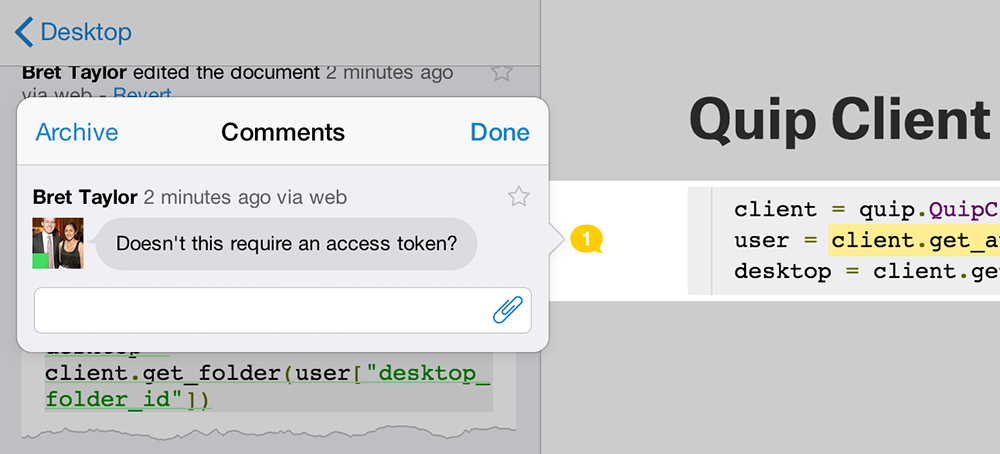This screenshot has width=1000, height=454.
Task: Click Bret Taylor's name in the comment
Action: [x=85, y=197]
